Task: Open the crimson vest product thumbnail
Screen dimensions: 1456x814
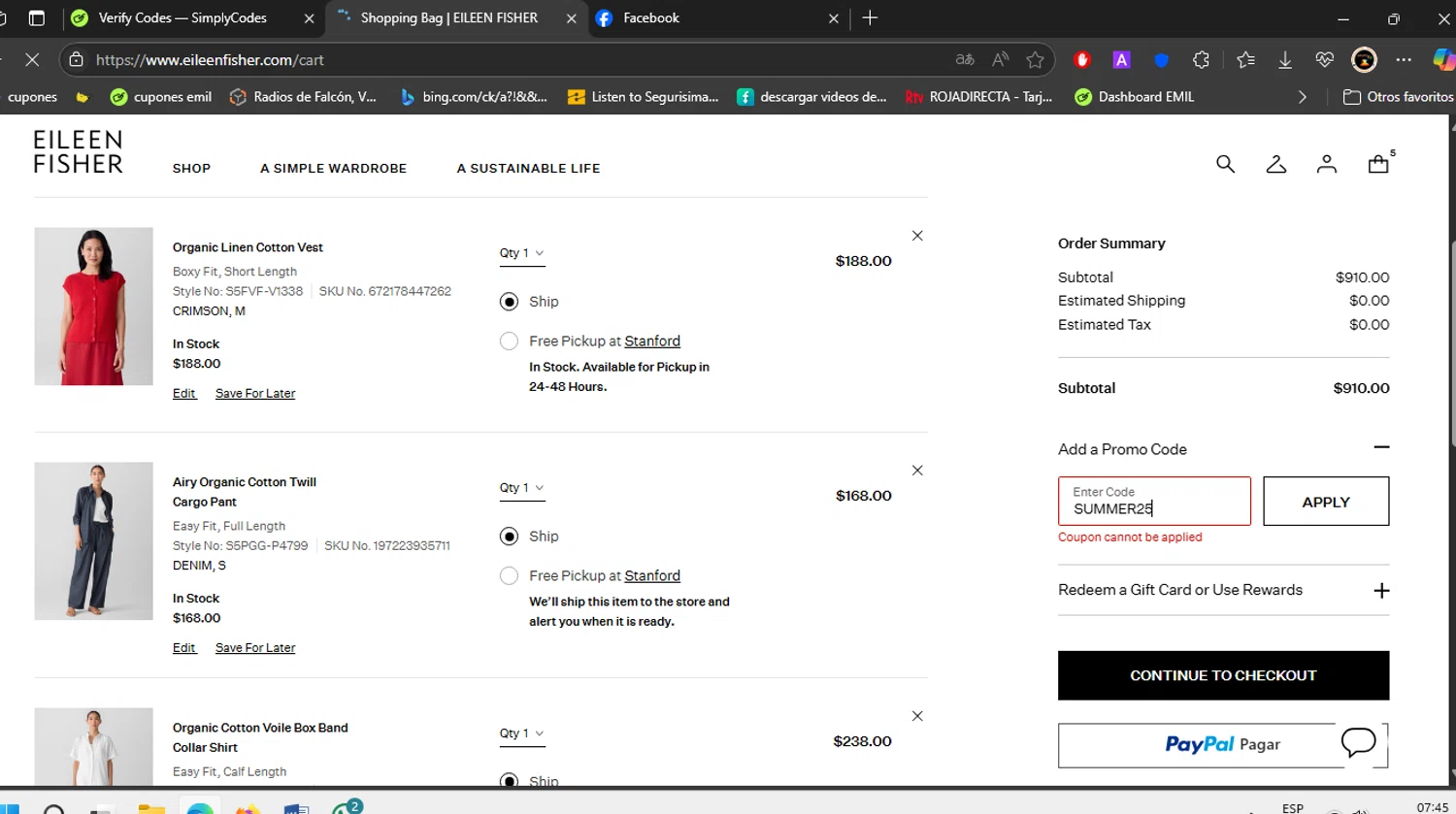Action: 93,307
